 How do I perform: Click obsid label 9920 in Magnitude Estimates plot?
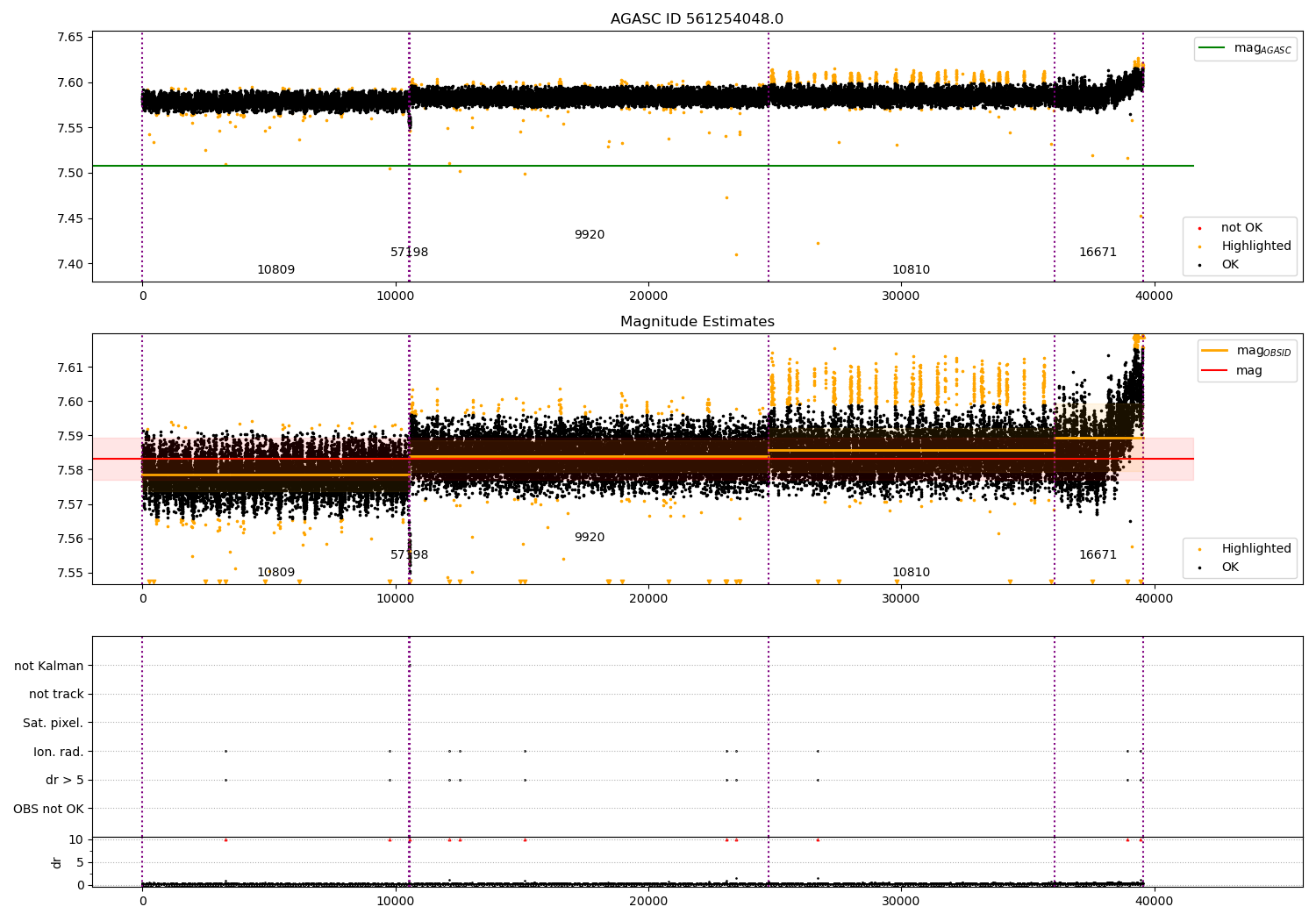[x=590, y=538]
